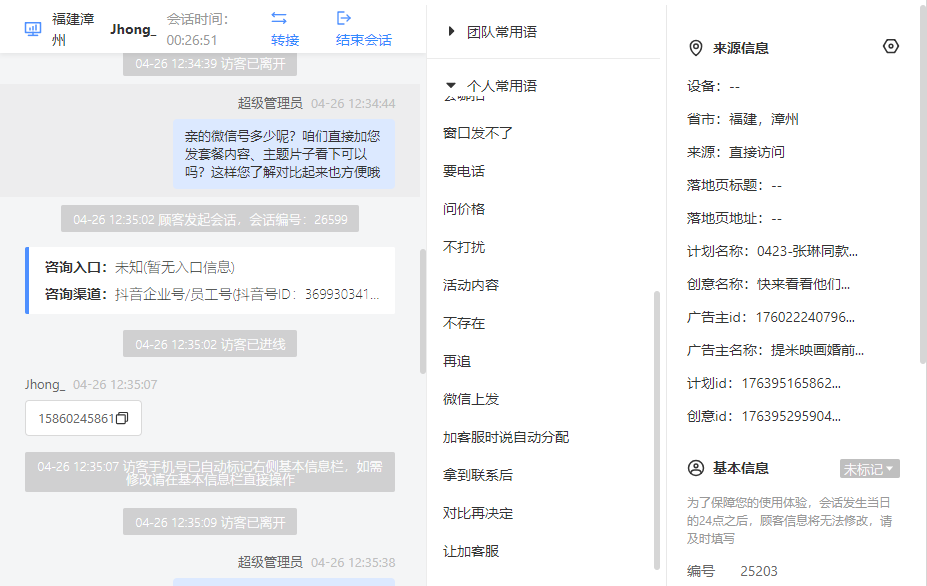Select the quick phrase 要电话
Screen dimensions: 927x586
pos(464,171)
